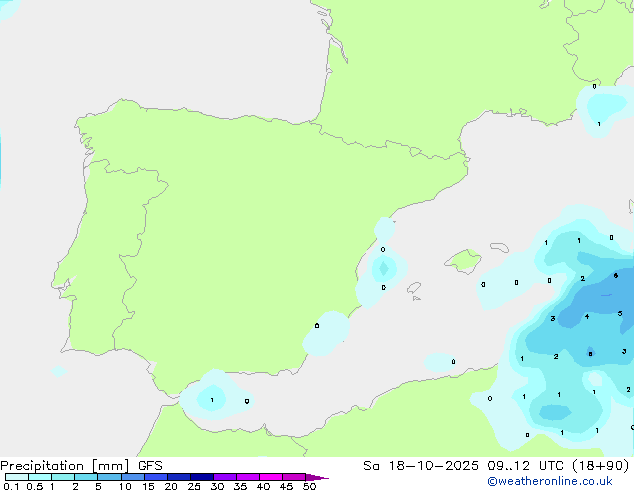This screenshot has width=634, height=490.
Task: Click the 20–25 mm legend swatch
Action: [x=179, y=477]
